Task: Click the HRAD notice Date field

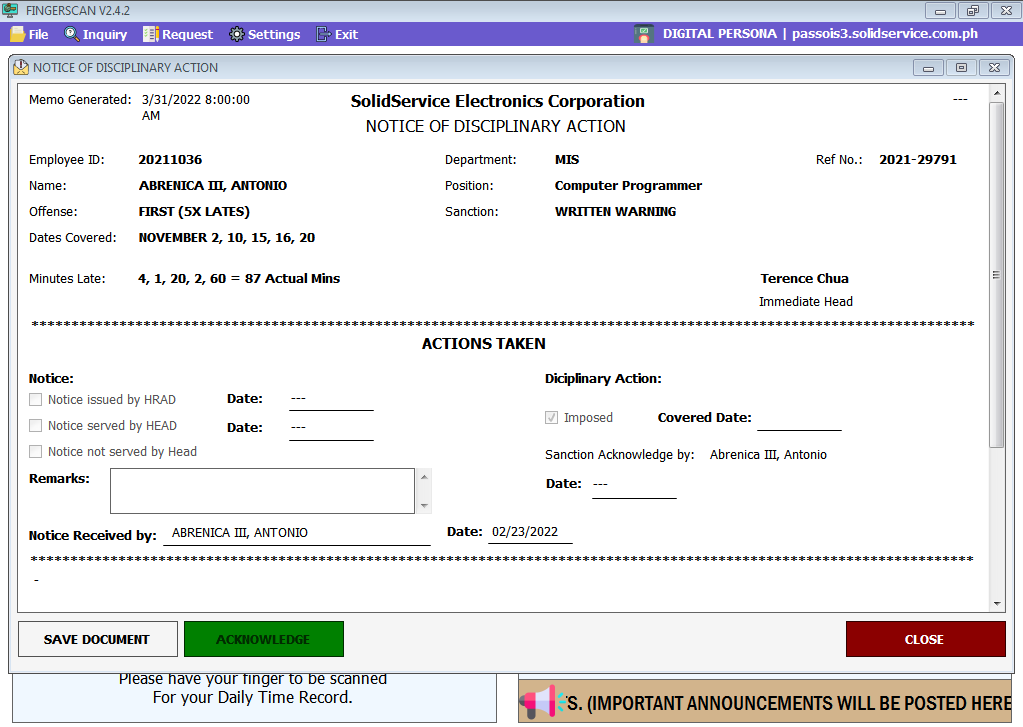Action: coord(331,399)
